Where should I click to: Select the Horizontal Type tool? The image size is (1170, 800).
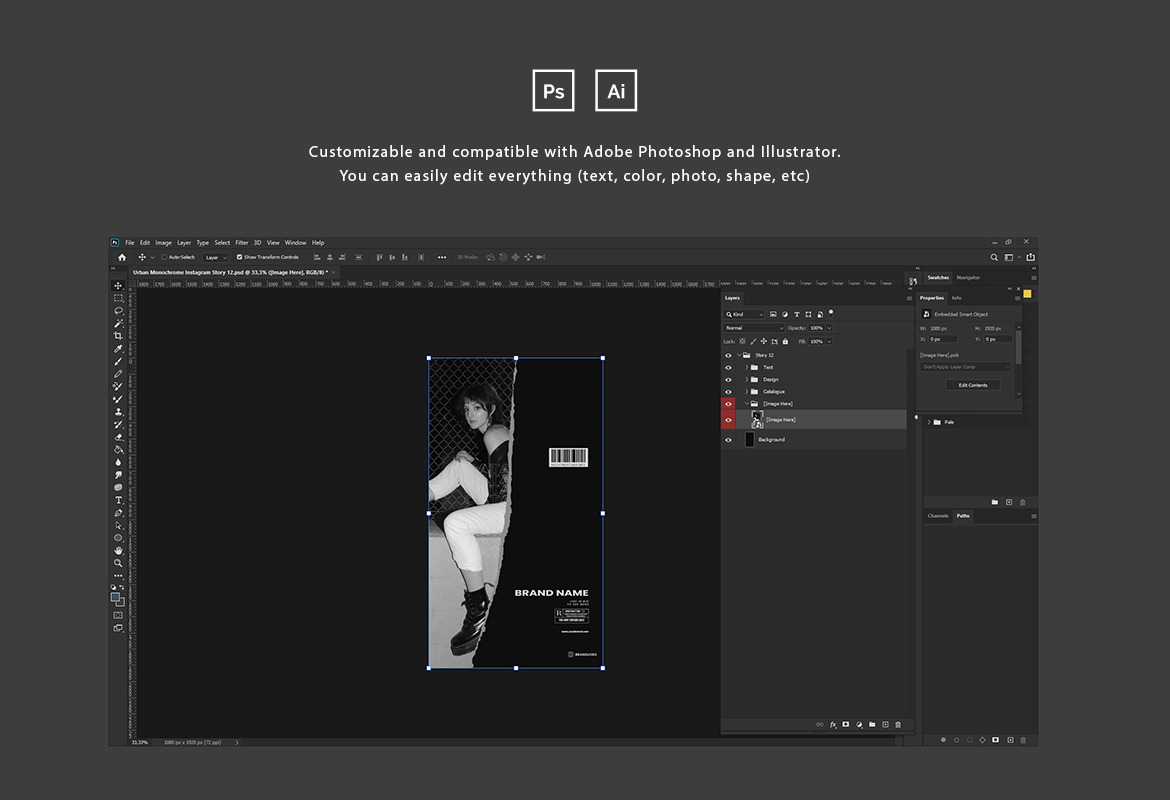pos(118,500)
